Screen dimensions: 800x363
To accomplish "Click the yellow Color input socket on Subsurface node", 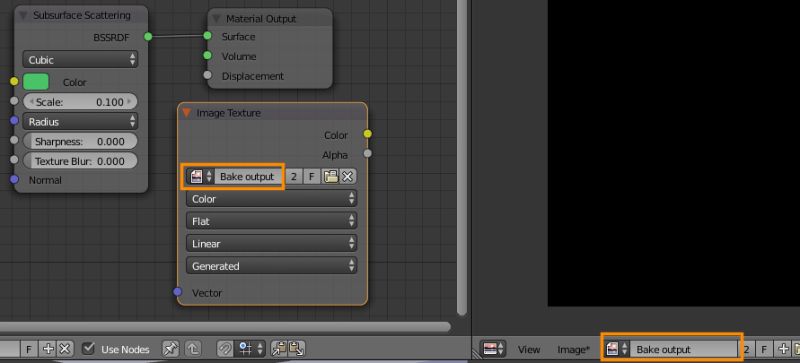I will (14, 81).
